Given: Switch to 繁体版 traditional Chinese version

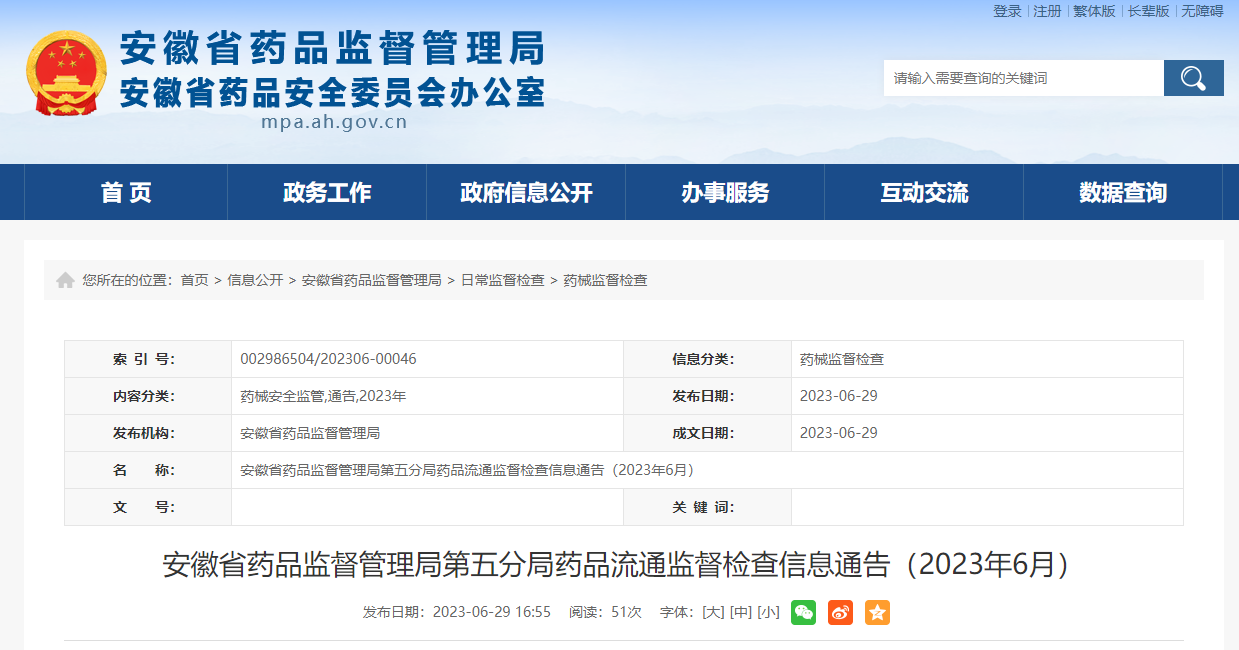Looking at the screenshot, I should tap(1094, 11).
